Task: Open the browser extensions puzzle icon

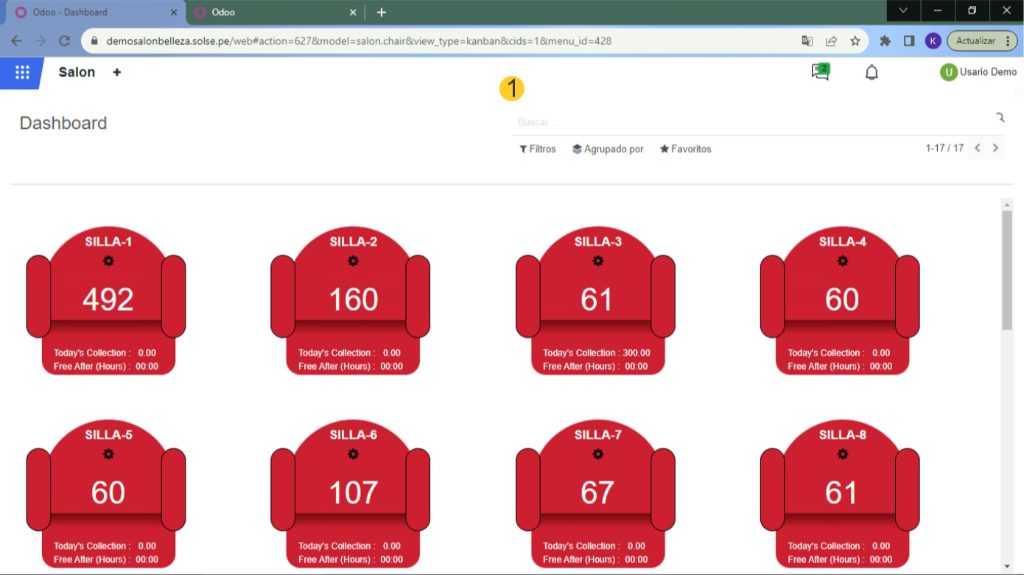Action: coord(885,41)
